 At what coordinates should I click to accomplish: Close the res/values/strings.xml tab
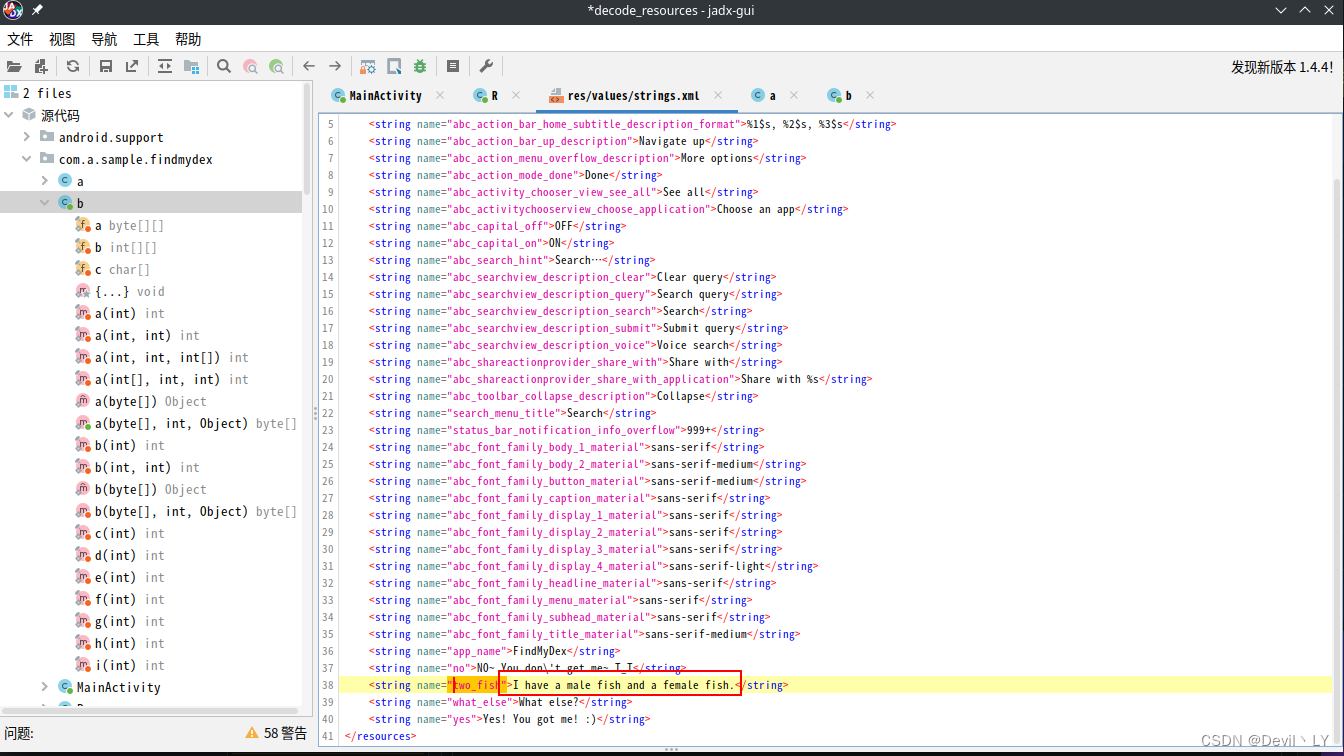pyautogui.click(x=718, y=95)
